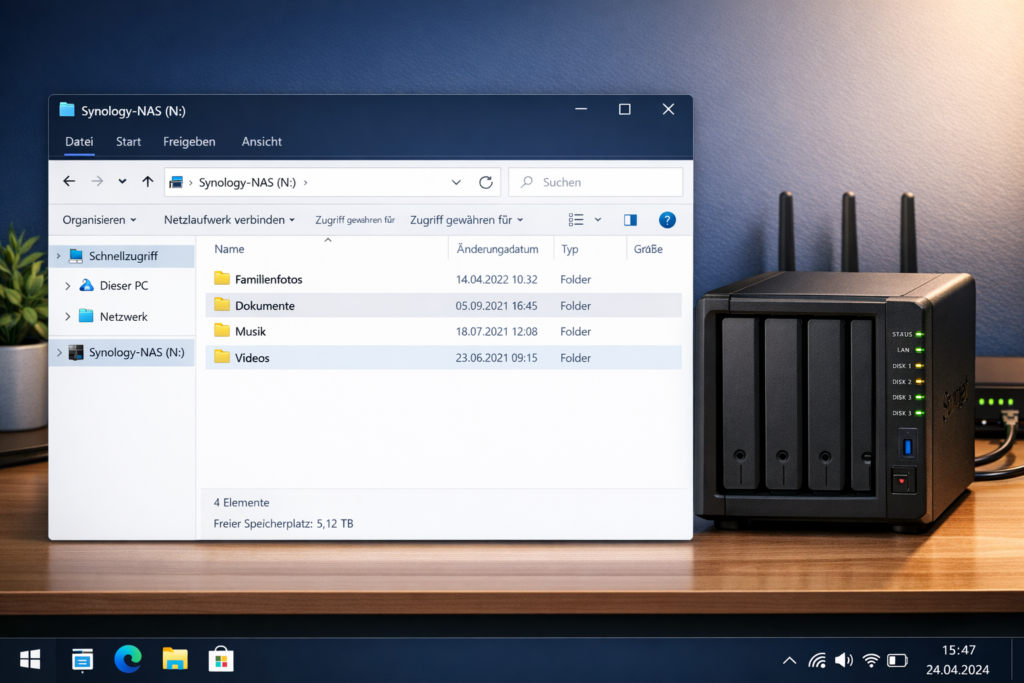This screenshot has width=1024, height=683.
Task: Toggle the preview pane icon
Action: [630, 220]
